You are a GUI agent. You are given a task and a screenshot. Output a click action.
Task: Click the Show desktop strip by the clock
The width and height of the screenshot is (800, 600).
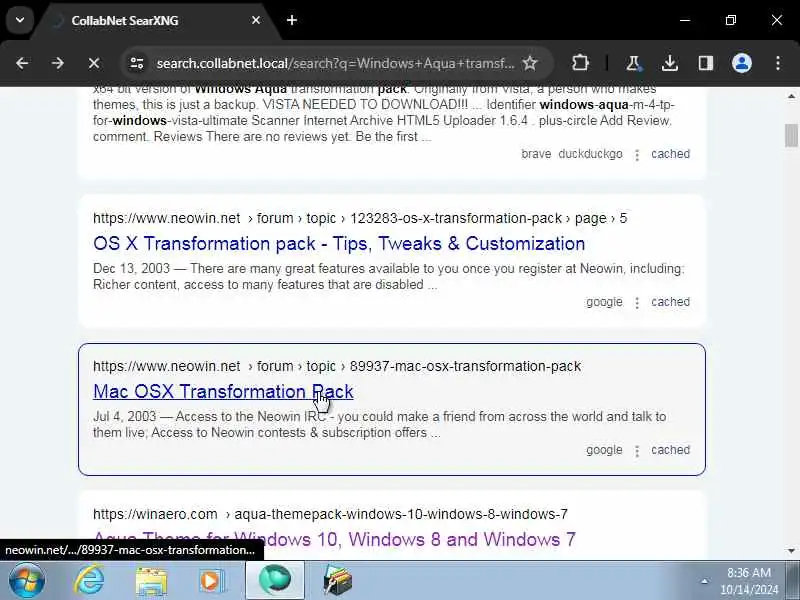click(793, 581)
